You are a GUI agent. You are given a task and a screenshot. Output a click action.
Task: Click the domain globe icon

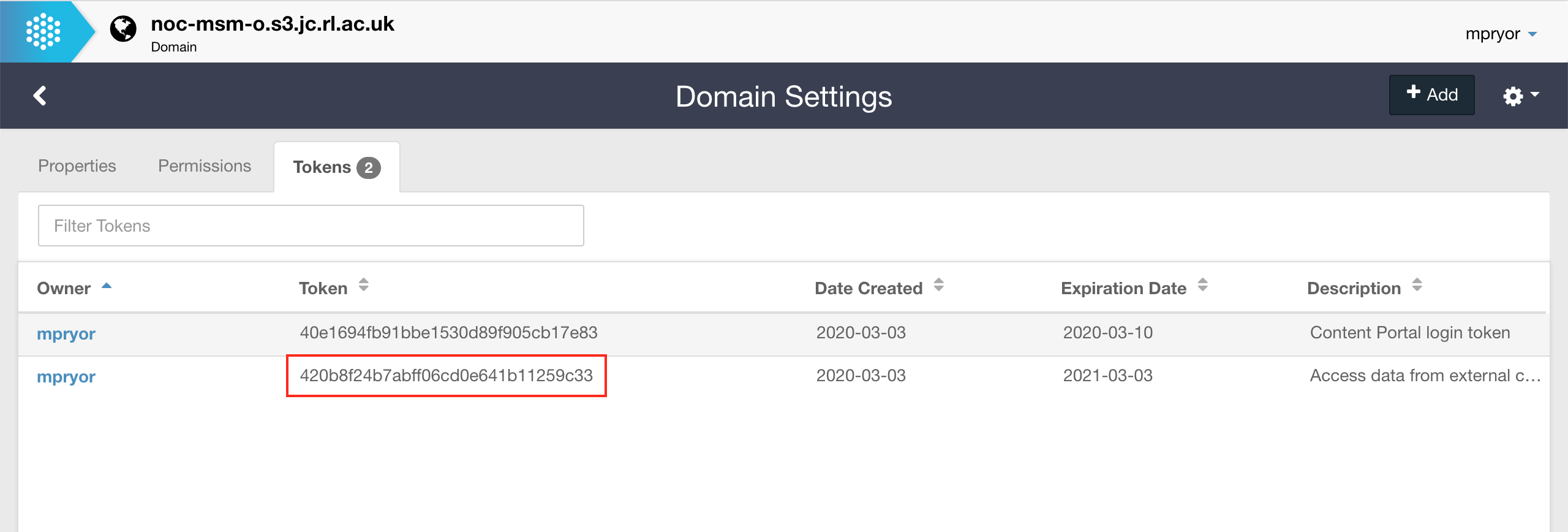coord(123,29)
